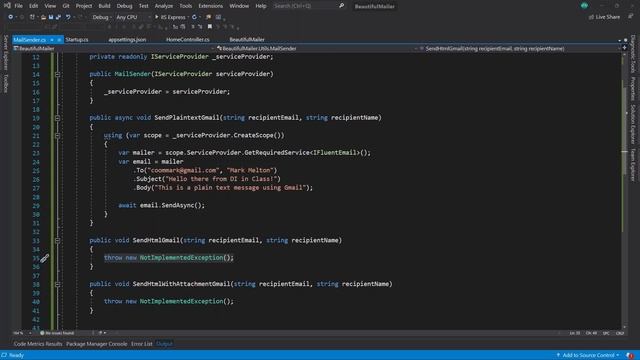The width and height of the screenshot is (640, 360).
Task: Open the Debug configuration dropdown
Action: point(102,17)
